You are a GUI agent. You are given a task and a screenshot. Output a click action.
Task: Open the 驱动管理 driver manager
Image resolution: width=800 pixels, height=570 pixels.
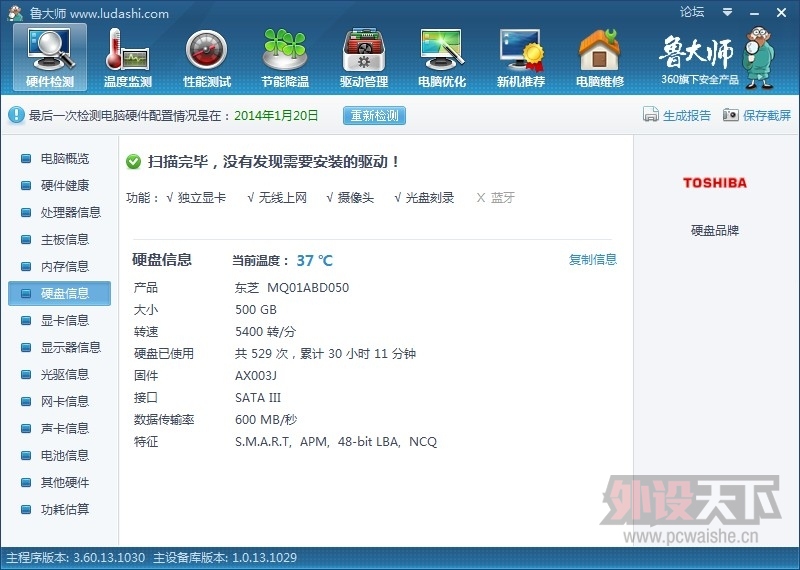(364, 58)
